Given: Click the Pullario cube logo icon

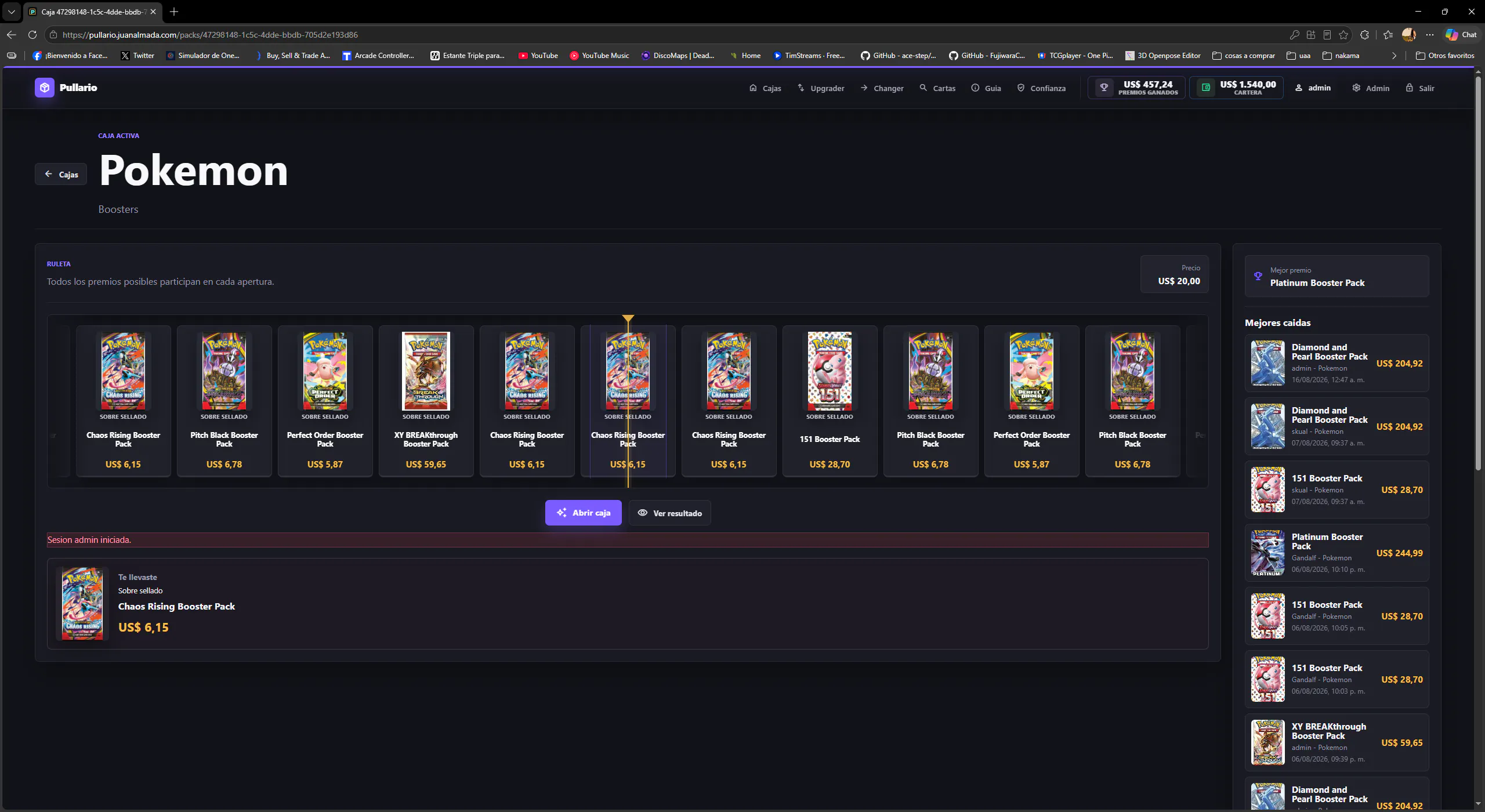Looking at the screenshot, I should pos(44,88).
